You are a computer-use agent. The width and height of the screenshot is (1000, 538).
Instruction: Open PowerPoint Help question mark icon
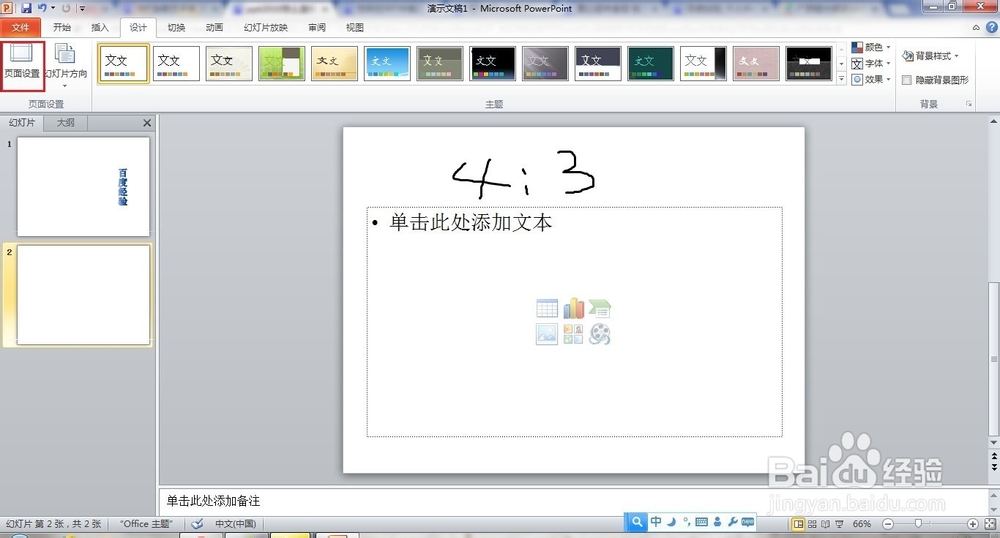coord(992,27)
